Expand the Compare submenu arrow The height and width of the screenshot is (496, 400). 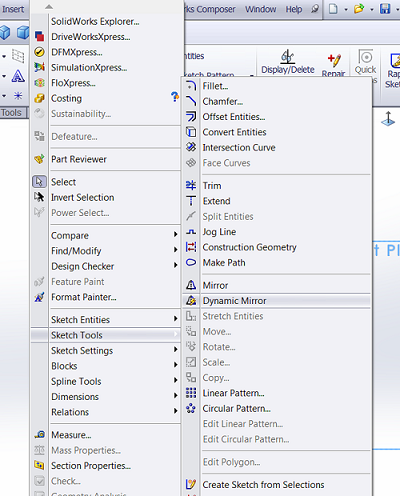coord(175,234)
